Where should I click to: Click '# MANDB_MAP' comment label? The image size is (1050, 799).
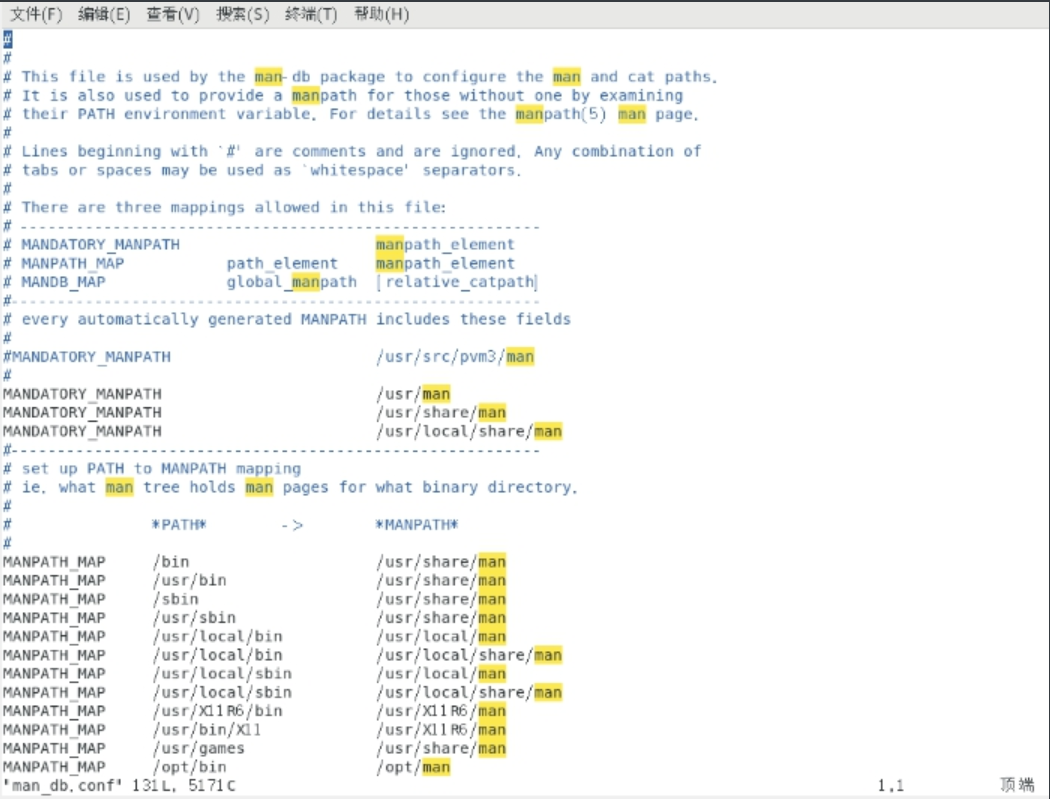click(54, 282)
